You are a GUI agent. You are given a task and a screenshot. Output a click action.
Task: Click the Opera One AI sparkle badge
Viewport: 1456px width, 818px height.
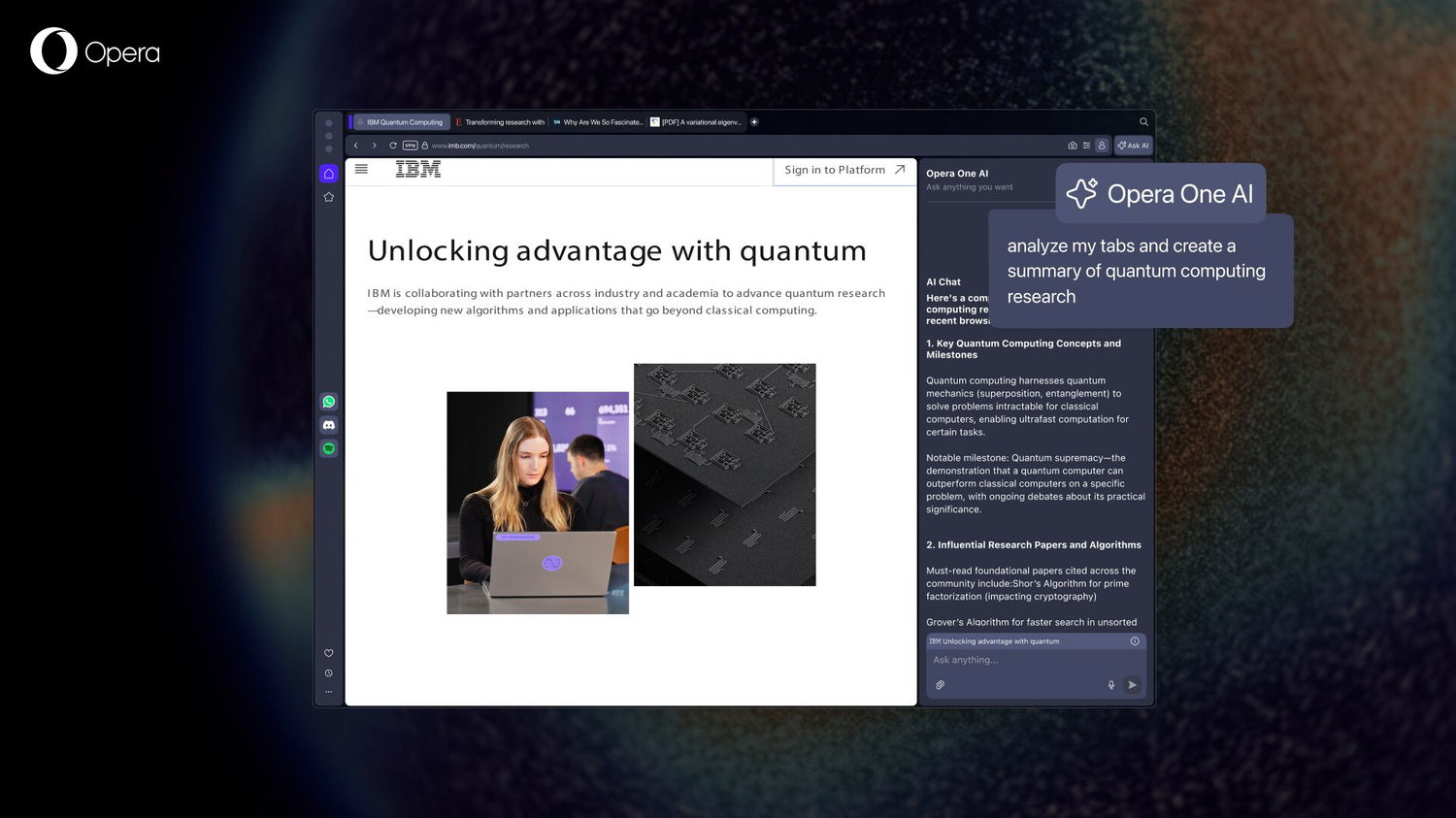click(1161, 194)
